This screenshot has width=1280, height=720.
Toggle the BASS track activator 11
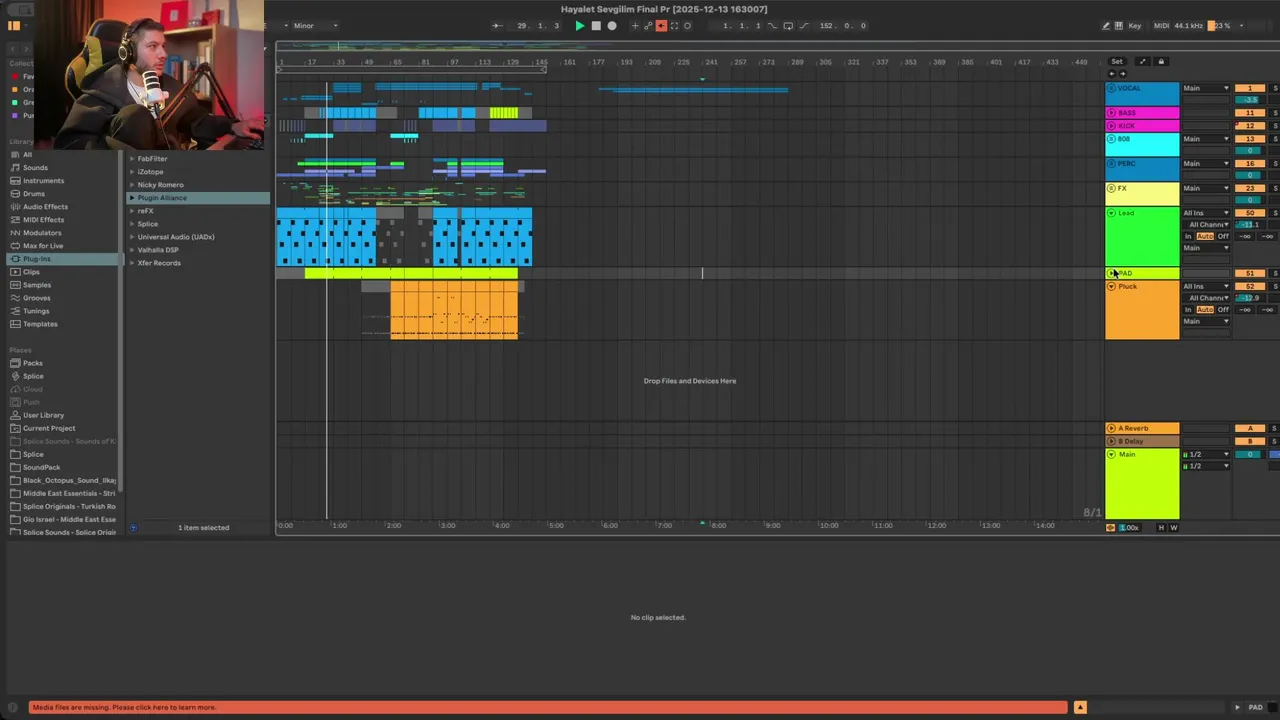pyautogui.click(x=1250, y=113)
